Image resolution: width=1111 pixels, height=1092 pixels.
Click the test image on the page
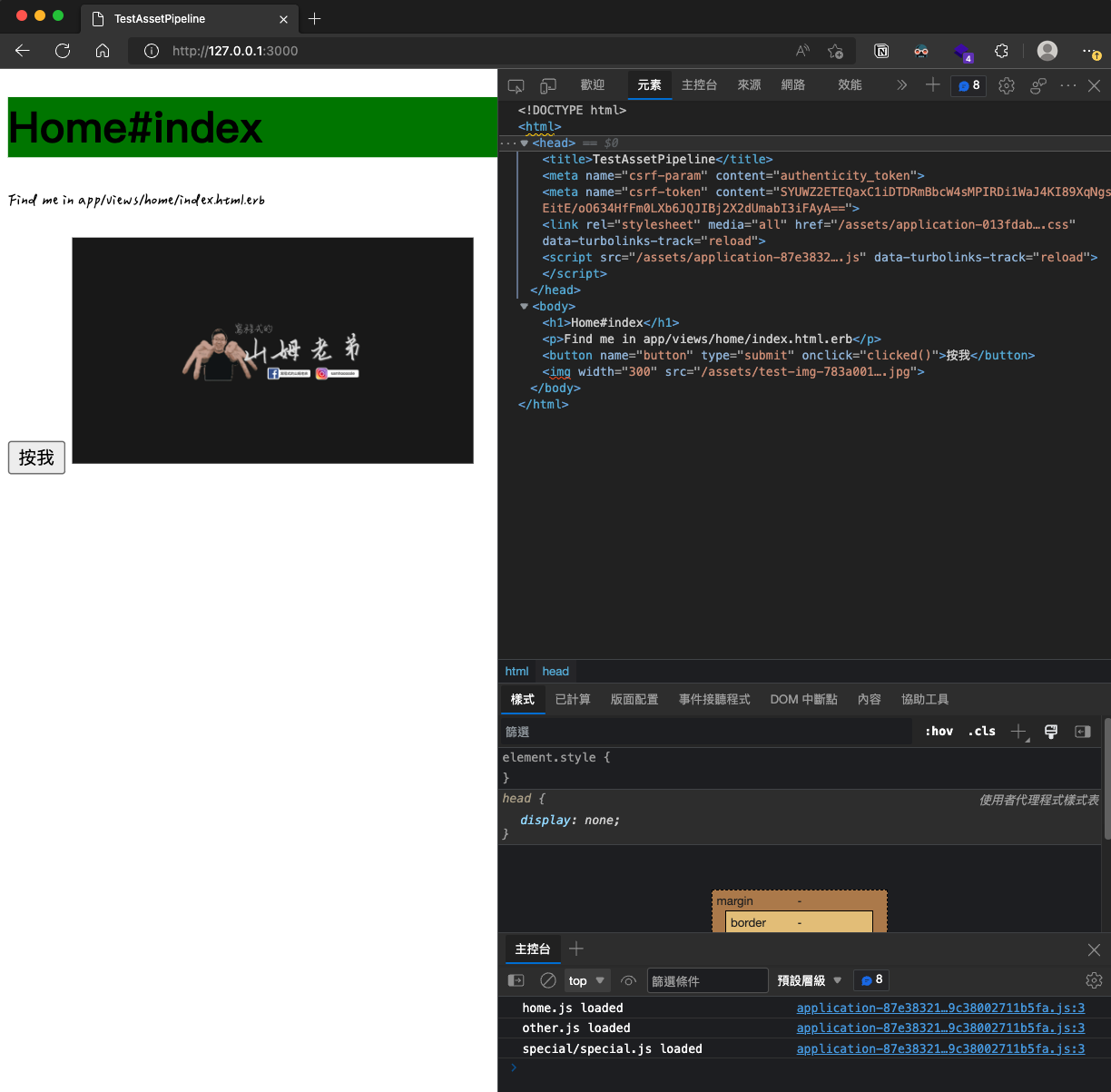[272, 350]
